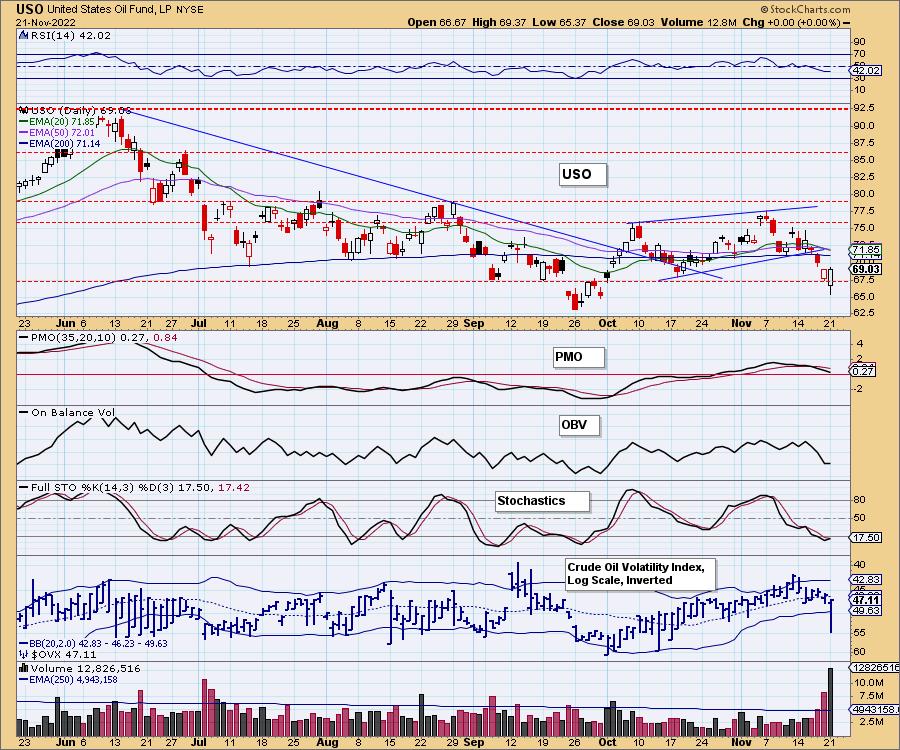Click the 69.03 current price tag
The width and height of the screenshot is (900, 750).
pos(866,269)
